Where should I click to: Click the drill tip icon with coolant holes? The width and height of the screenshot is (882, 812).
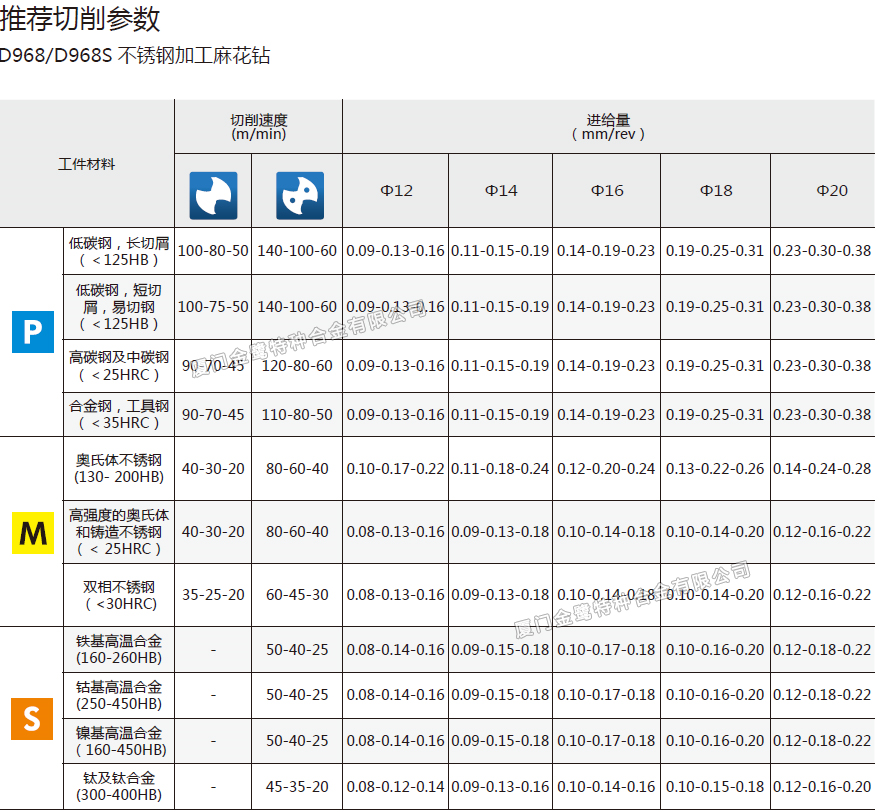click(299, 195)
